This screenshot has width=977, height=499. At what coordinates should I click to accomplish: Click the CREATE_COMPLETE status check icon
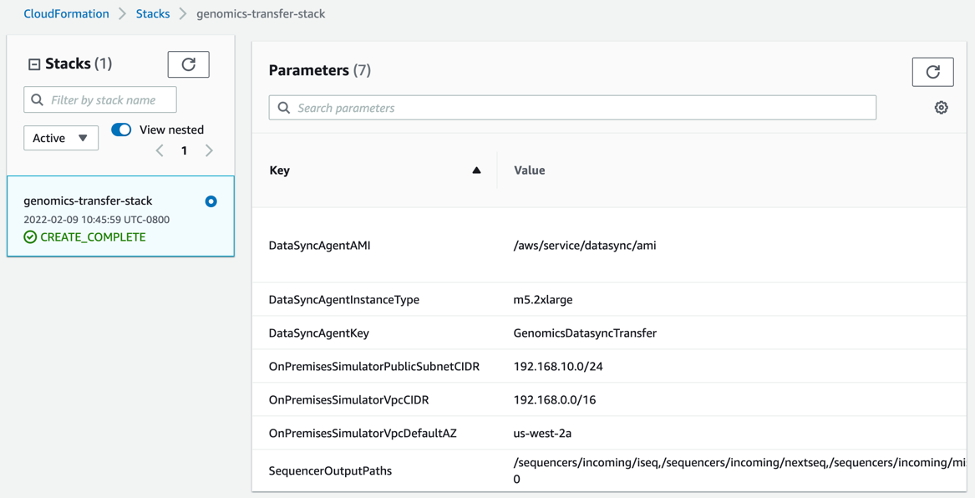coord(30,237)
